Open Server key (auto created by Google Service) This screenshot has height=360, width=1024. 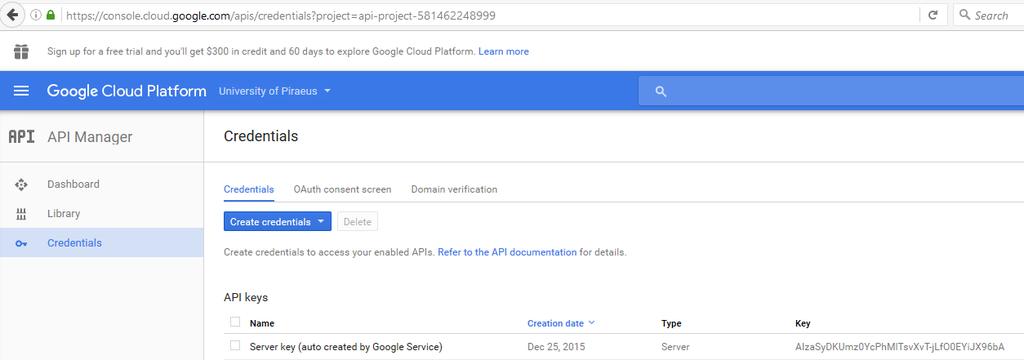(346, 347)
